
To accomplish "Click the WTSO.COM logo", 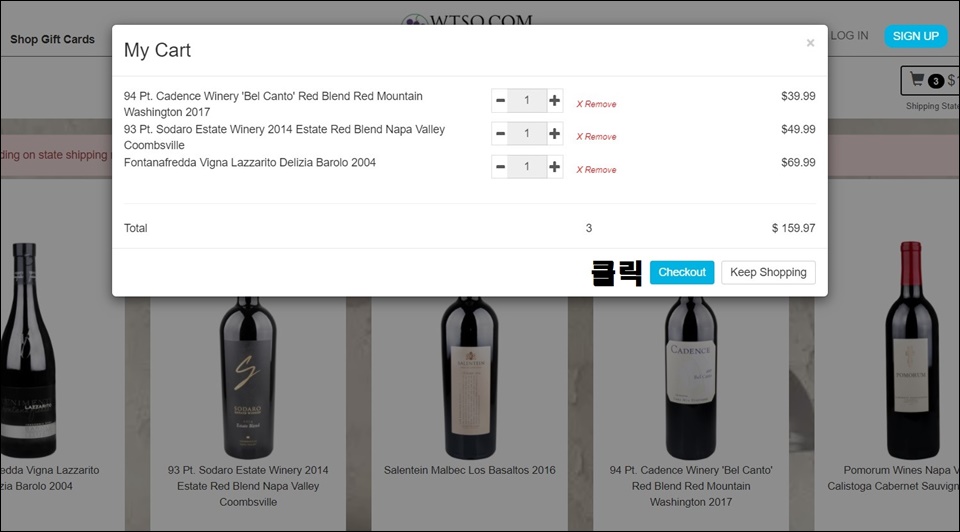I will tap(467, 20).
